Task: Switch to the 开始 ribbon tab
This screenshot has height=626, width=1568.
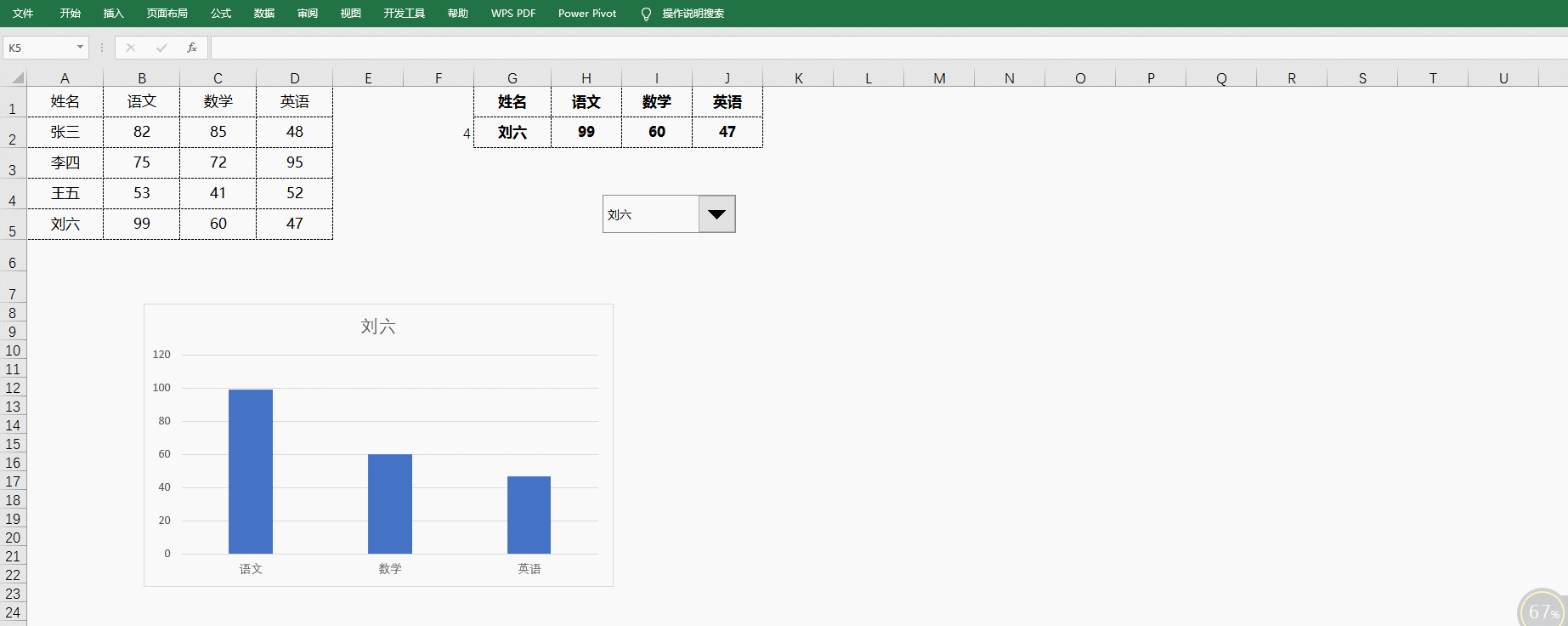Action: (71, 14)
